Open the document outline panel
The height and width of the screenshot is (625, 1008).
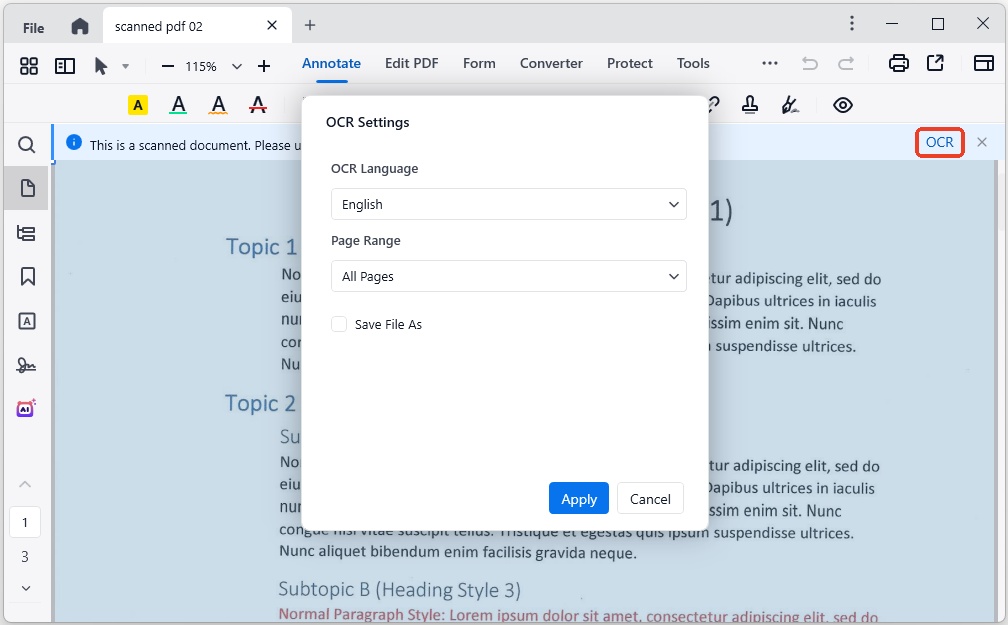(26, 232)
